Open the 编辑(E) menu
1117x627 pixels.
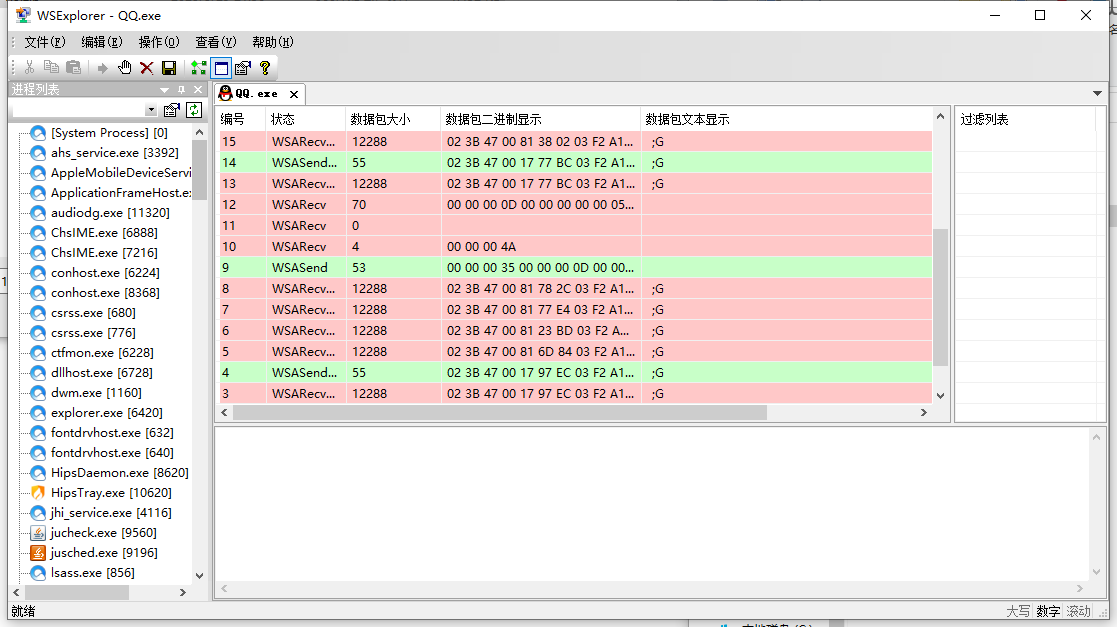tap(102, 42)
